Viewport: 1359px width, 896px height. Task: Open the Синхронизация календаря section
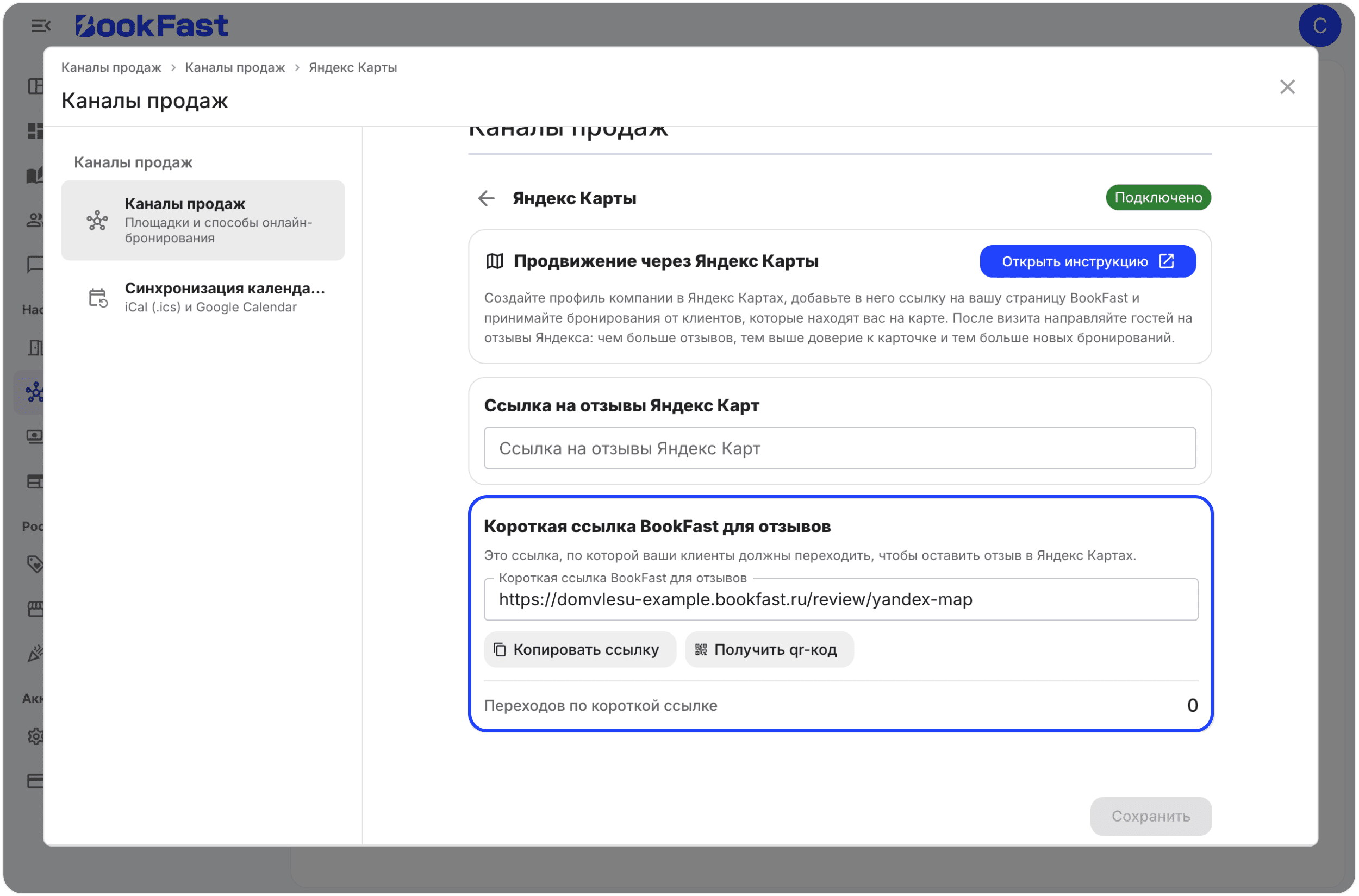click(203, 297)
